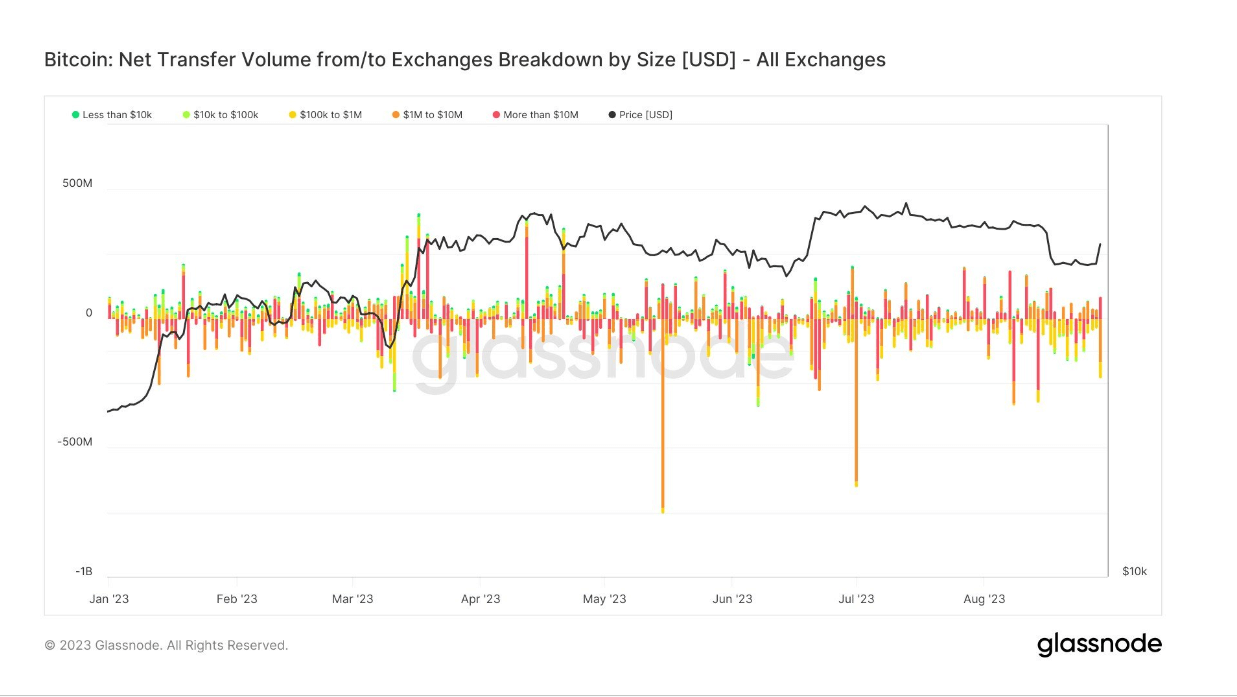Select the Jan '23 x-axis label

click(x=109, y=599)
